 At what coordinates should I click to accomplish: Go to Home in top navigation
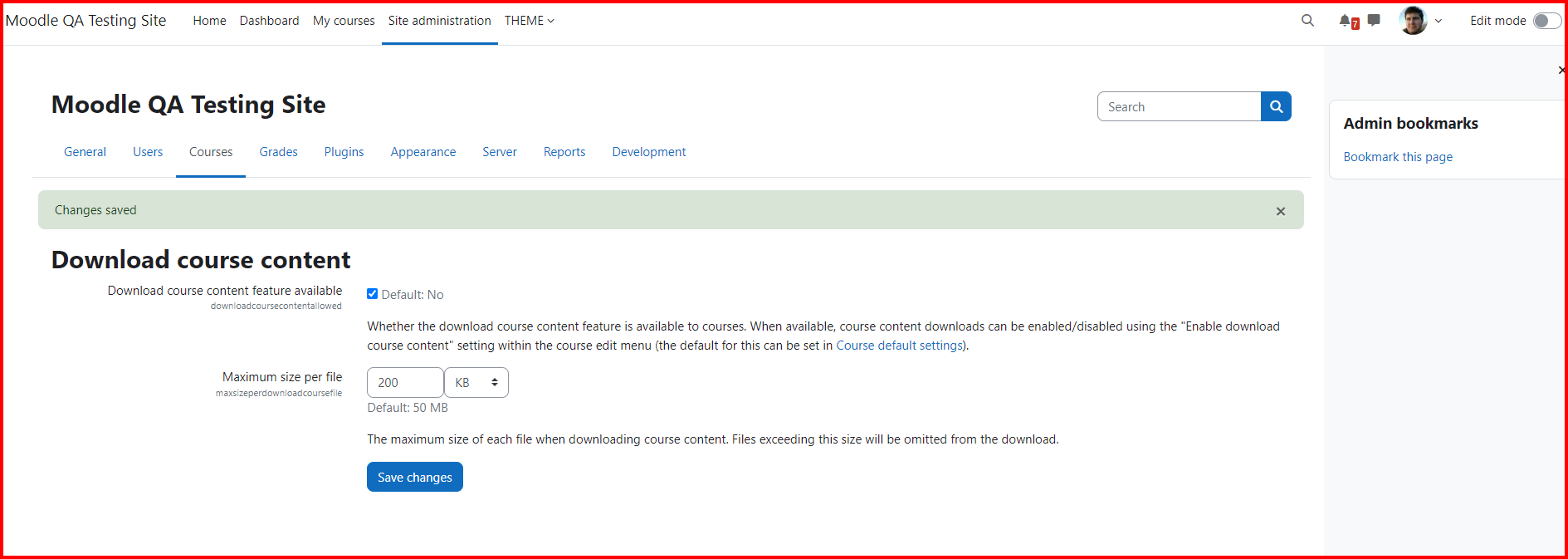pyautogui.click(x=209, y=21)
